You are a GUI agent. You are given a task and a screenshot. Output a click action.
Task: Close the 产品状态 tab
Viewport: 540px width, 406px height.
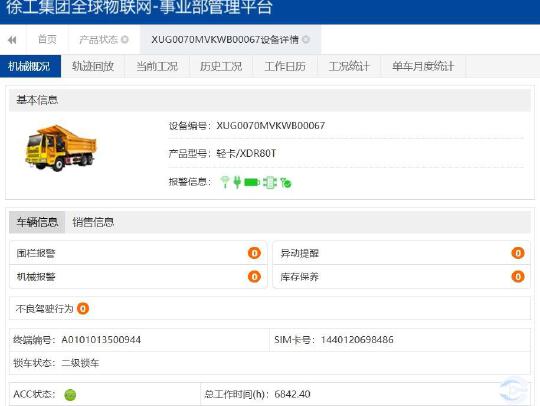[125, 40]
